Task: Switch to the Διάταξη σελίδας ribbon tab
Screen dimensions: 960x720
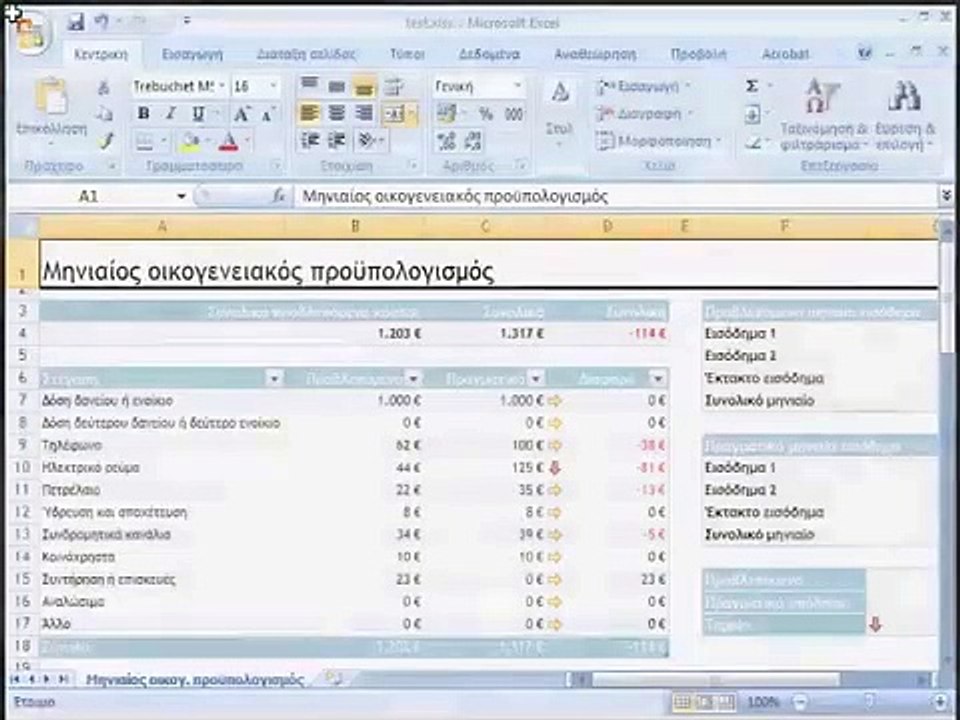Action: (x=306, y=54)
